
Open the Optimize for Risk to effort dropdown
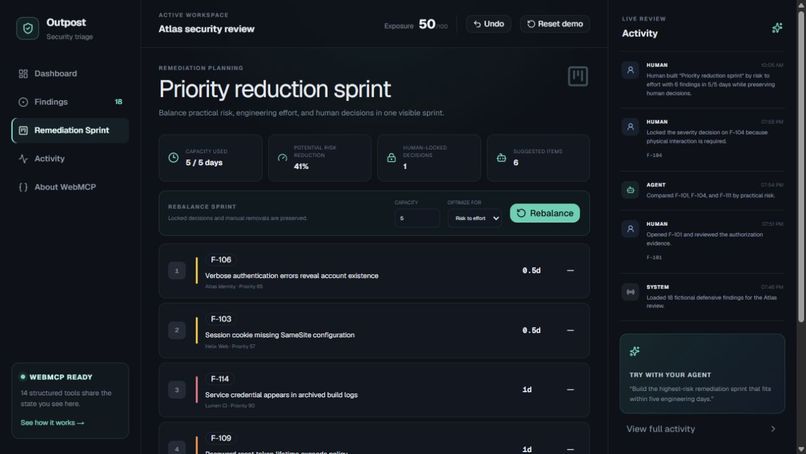pos(475,218)
